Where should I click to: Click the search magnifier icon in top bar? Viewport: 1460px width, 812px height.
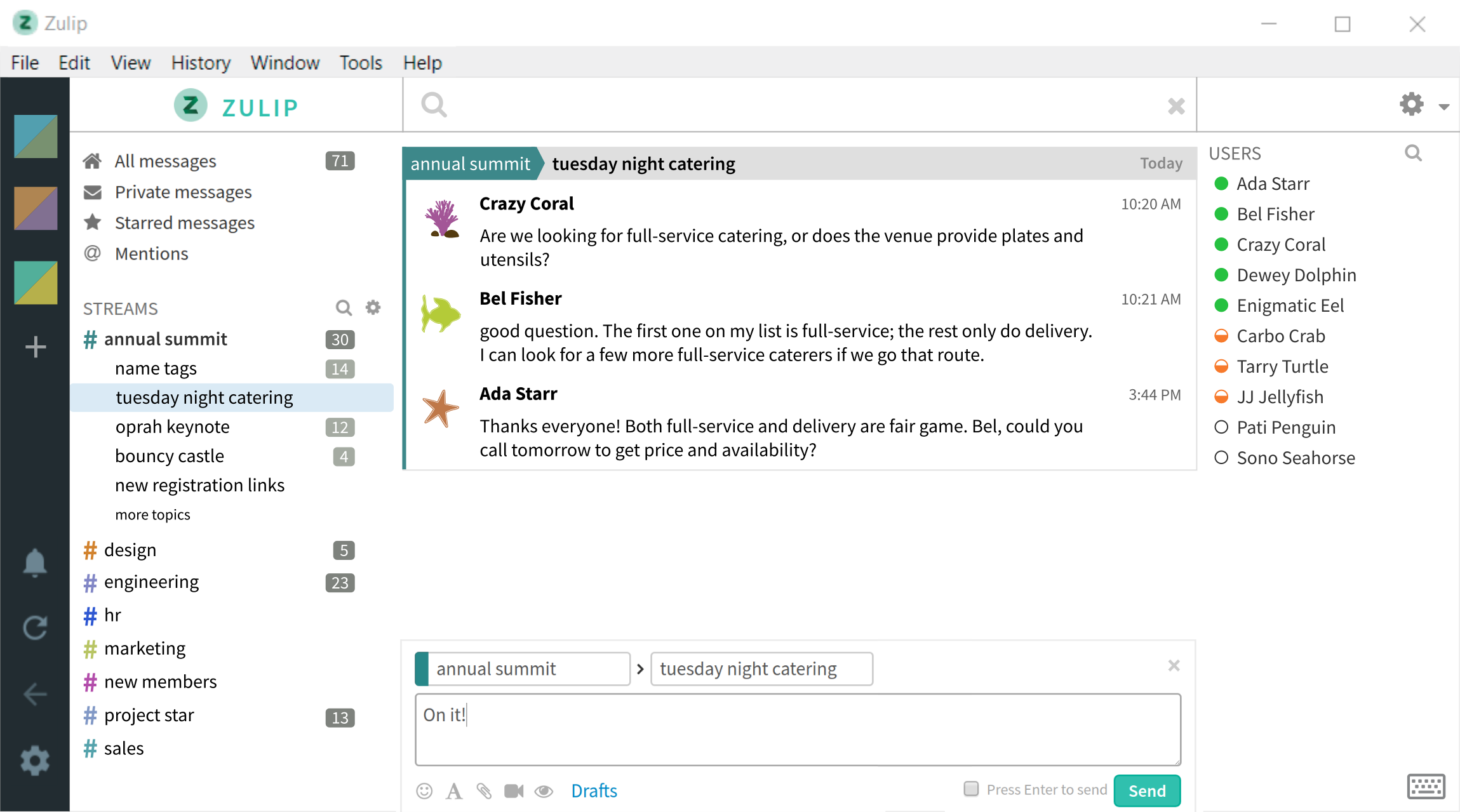(434, 105)
